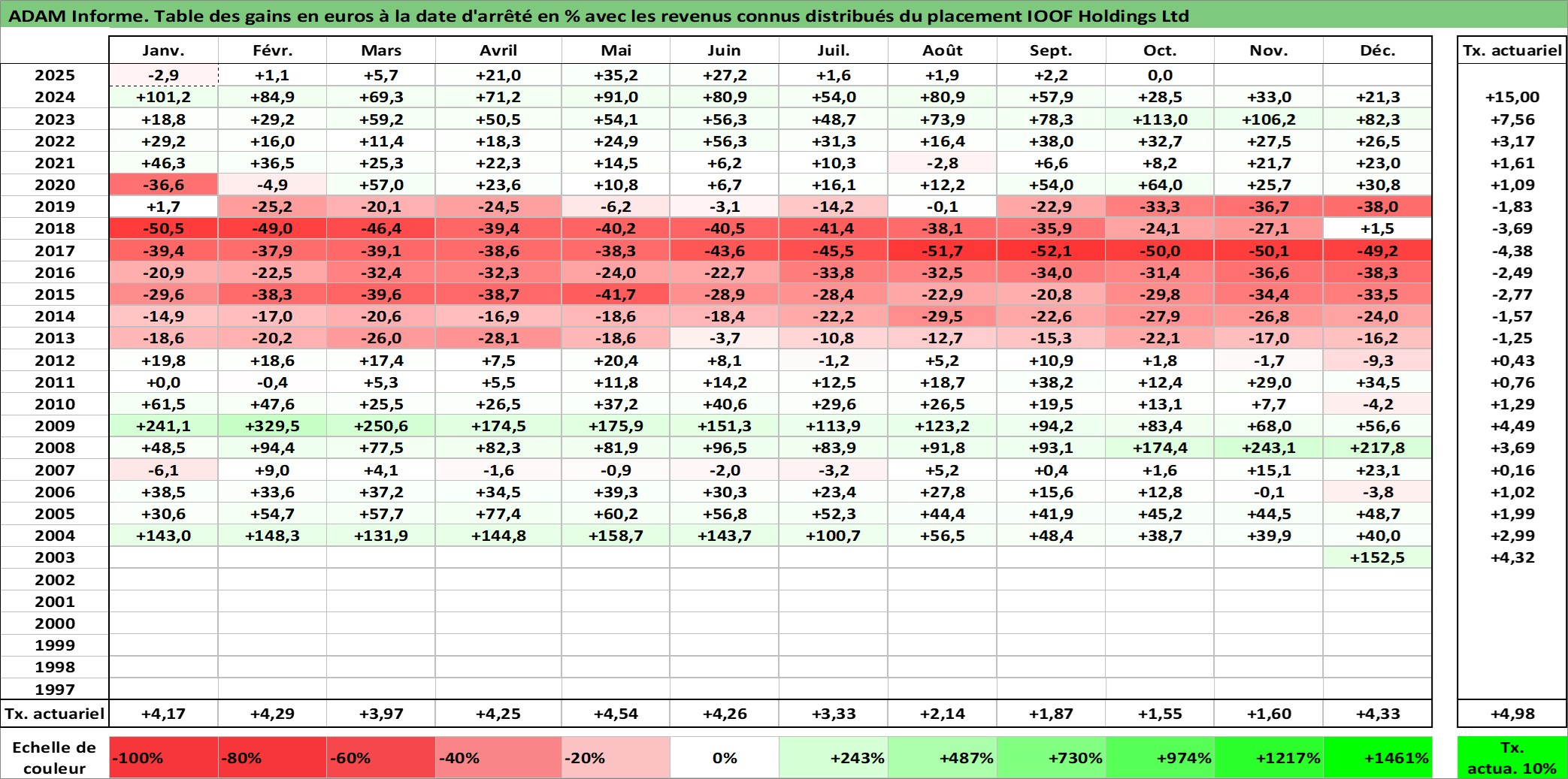Click the +15,00 actuarial rate for 2024
This screenshot has height=779, width=1568.
[x=1512, y=97]
